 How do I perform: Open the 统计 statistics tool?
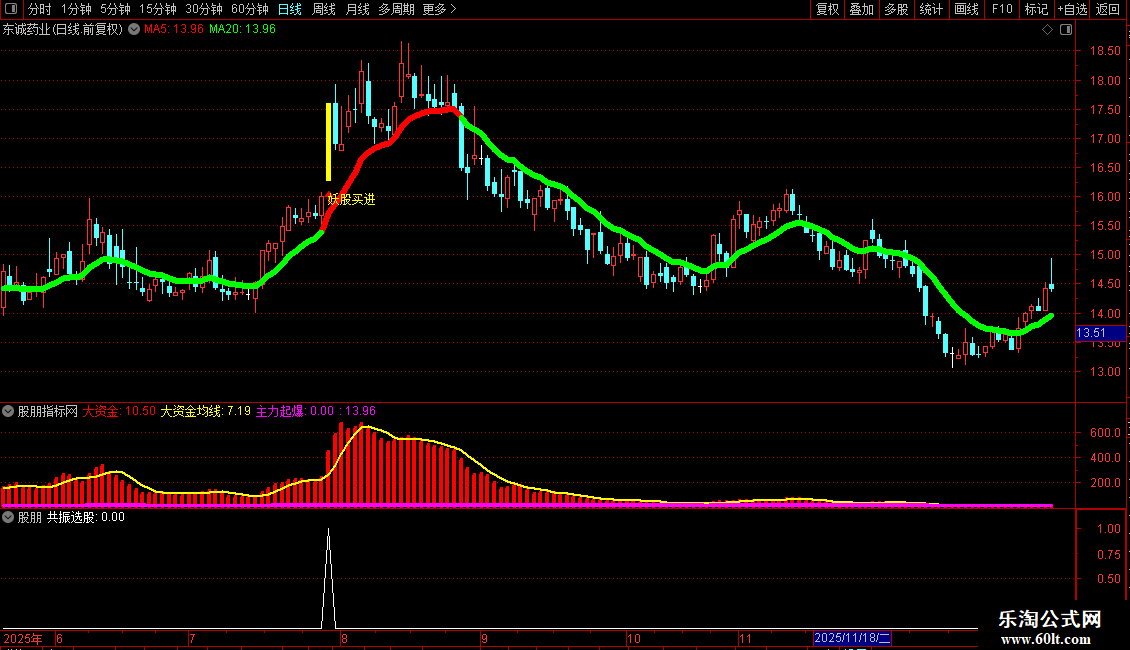click(x=931, y=9)
